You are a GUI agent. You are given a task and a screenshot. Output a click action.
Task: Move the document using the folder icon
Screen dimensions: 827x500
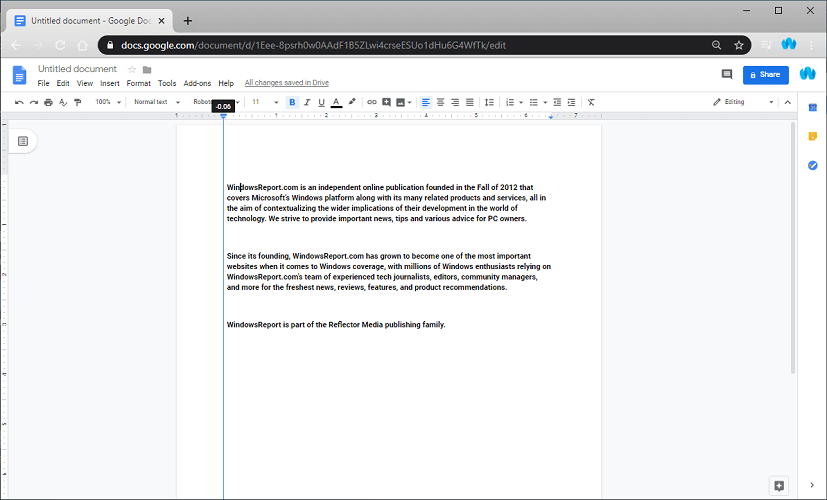point(147,70)
